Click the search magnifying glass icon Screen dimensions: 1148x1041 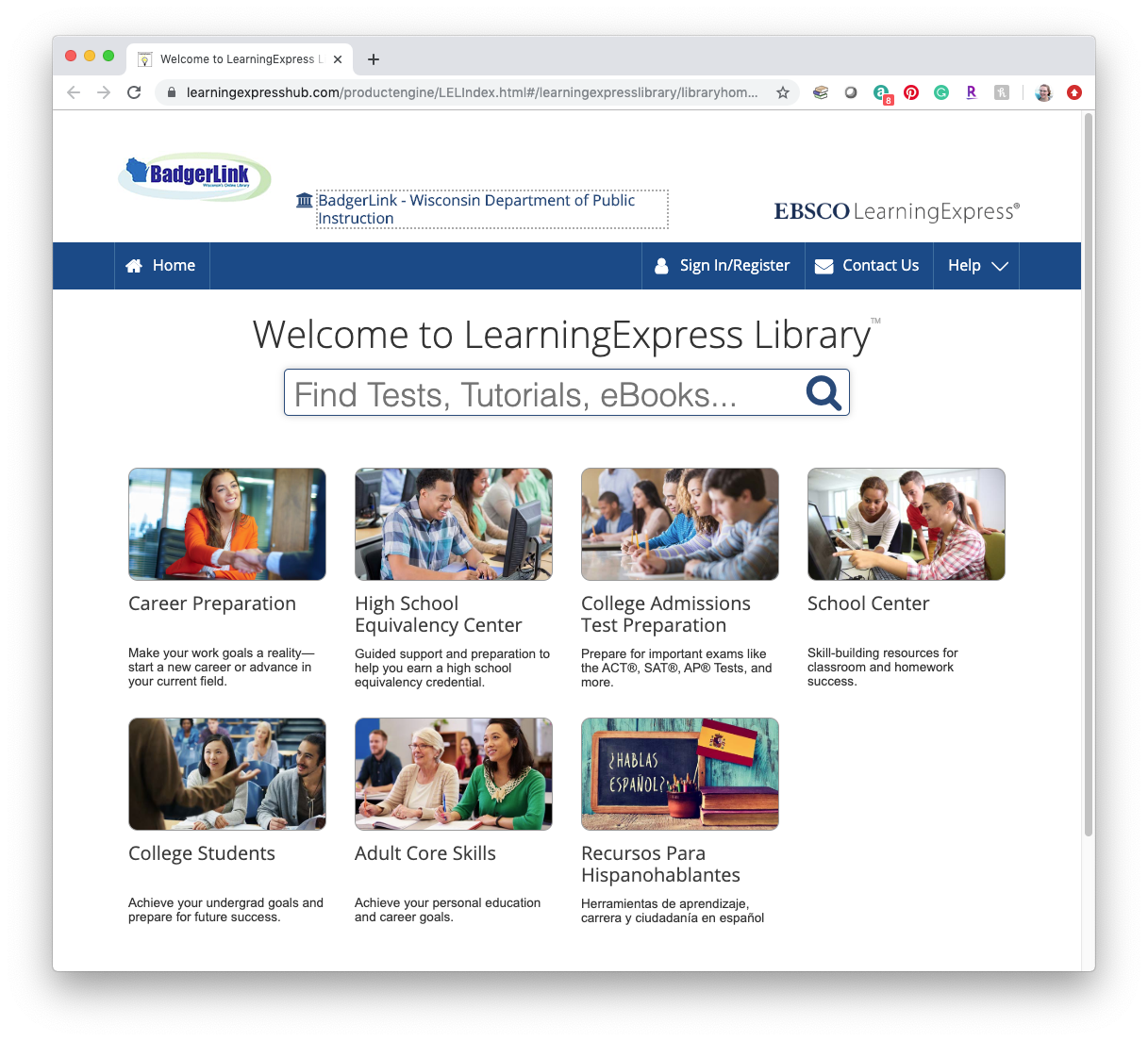pos(824,392)
